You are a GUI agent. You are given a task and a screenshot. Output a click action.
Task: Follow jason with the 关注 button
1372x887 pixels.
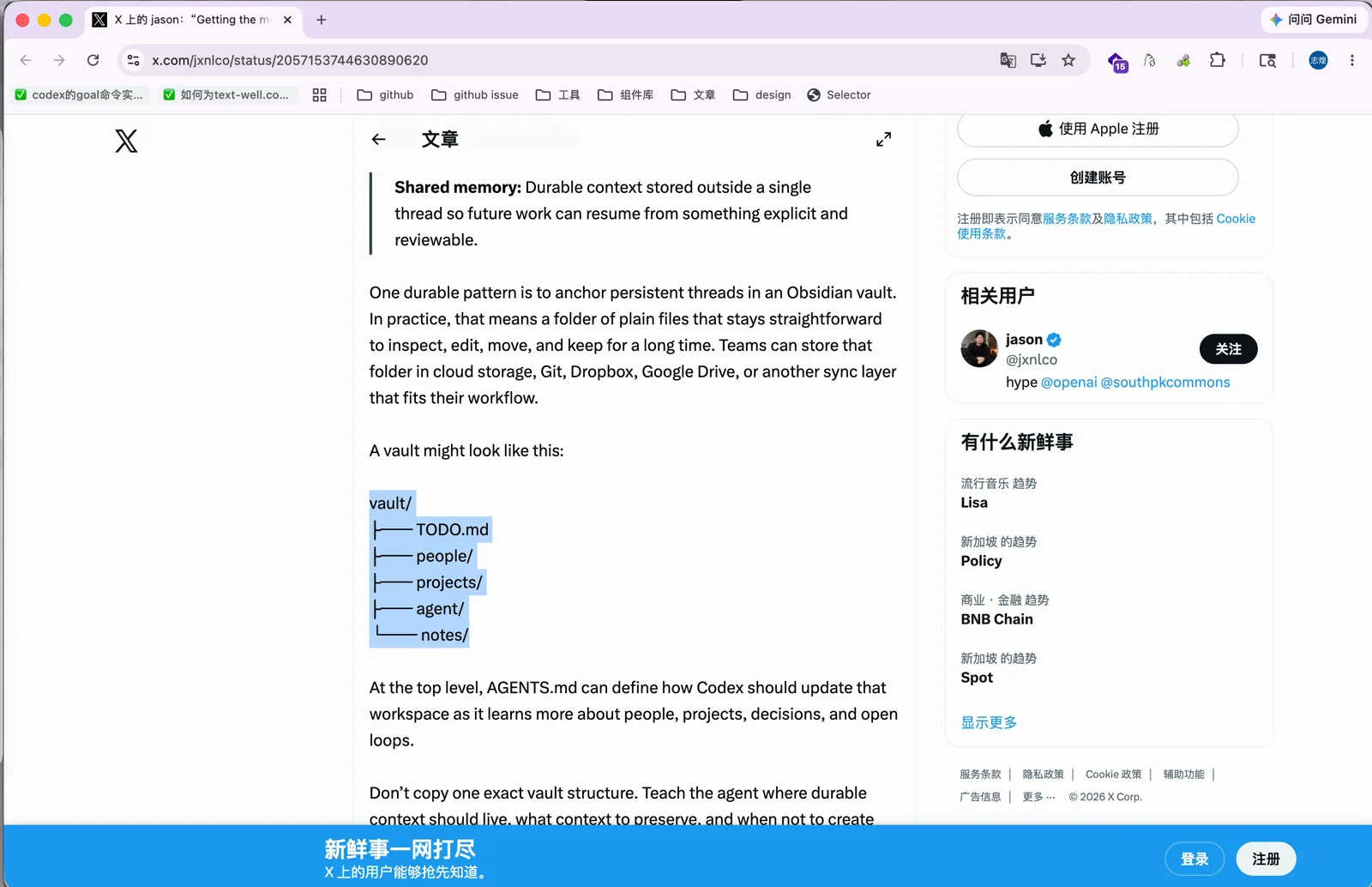click(x=1228, y=349)
